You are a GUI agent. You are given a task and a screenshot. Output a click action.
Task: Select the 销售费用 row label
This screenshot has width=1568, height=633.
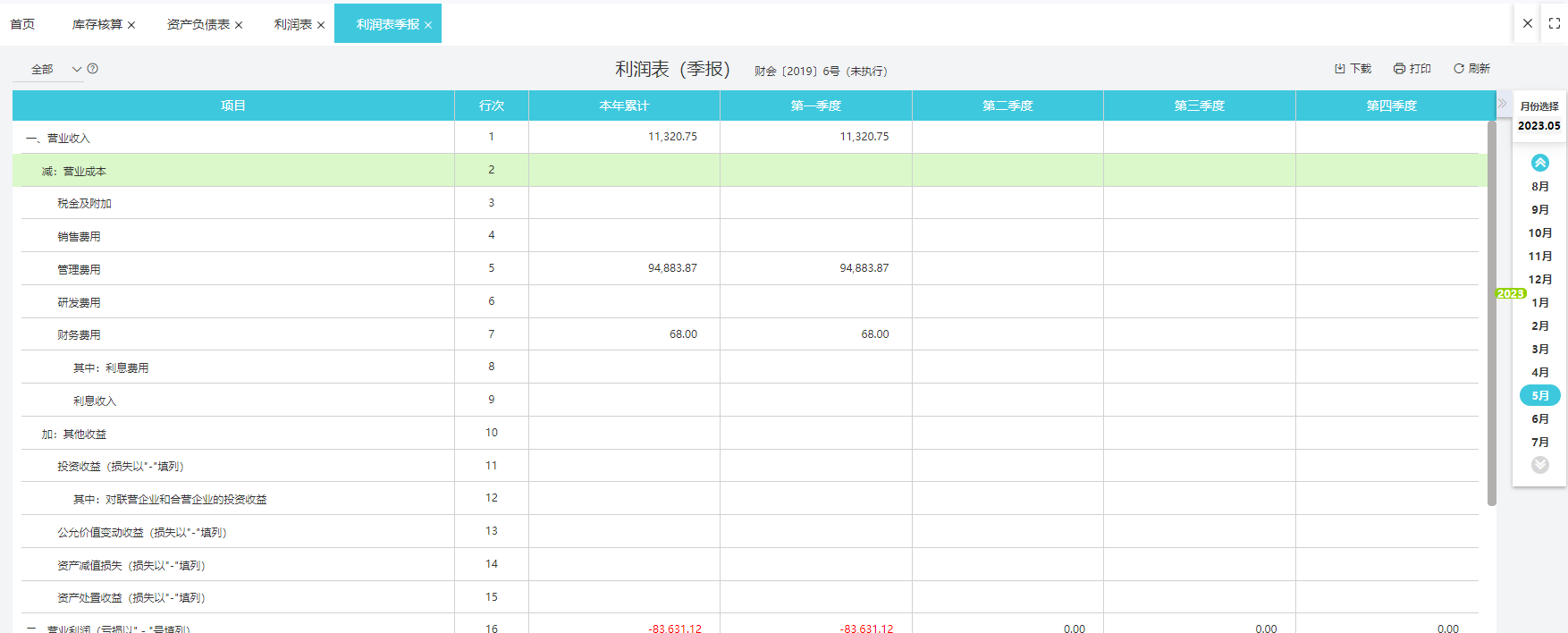tap(79, 237)
